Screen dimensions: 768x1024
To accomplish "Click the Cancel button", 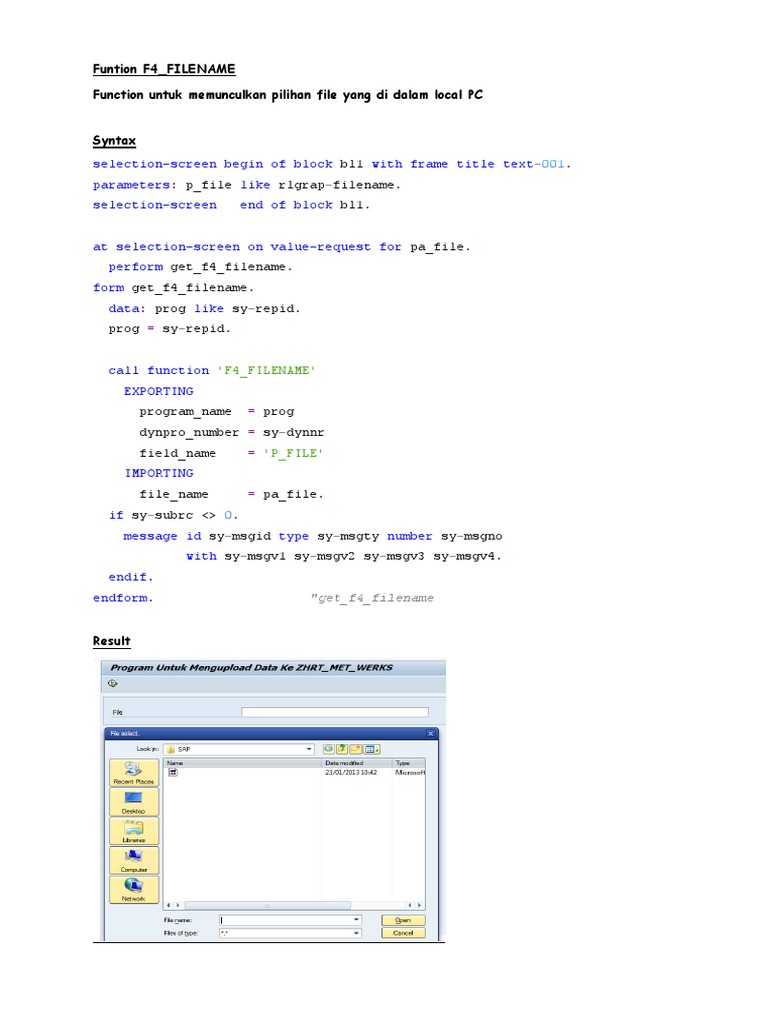I will click(403, 933).
